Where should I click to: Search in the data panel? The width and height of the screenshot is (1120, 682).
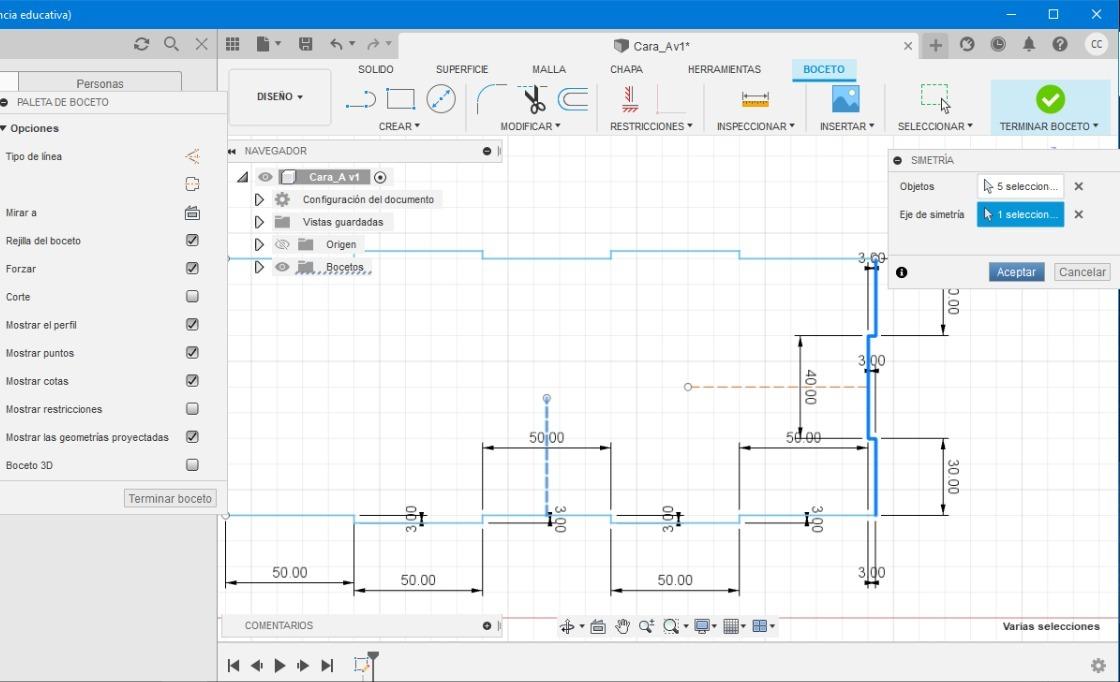click(x=171, y=44)
